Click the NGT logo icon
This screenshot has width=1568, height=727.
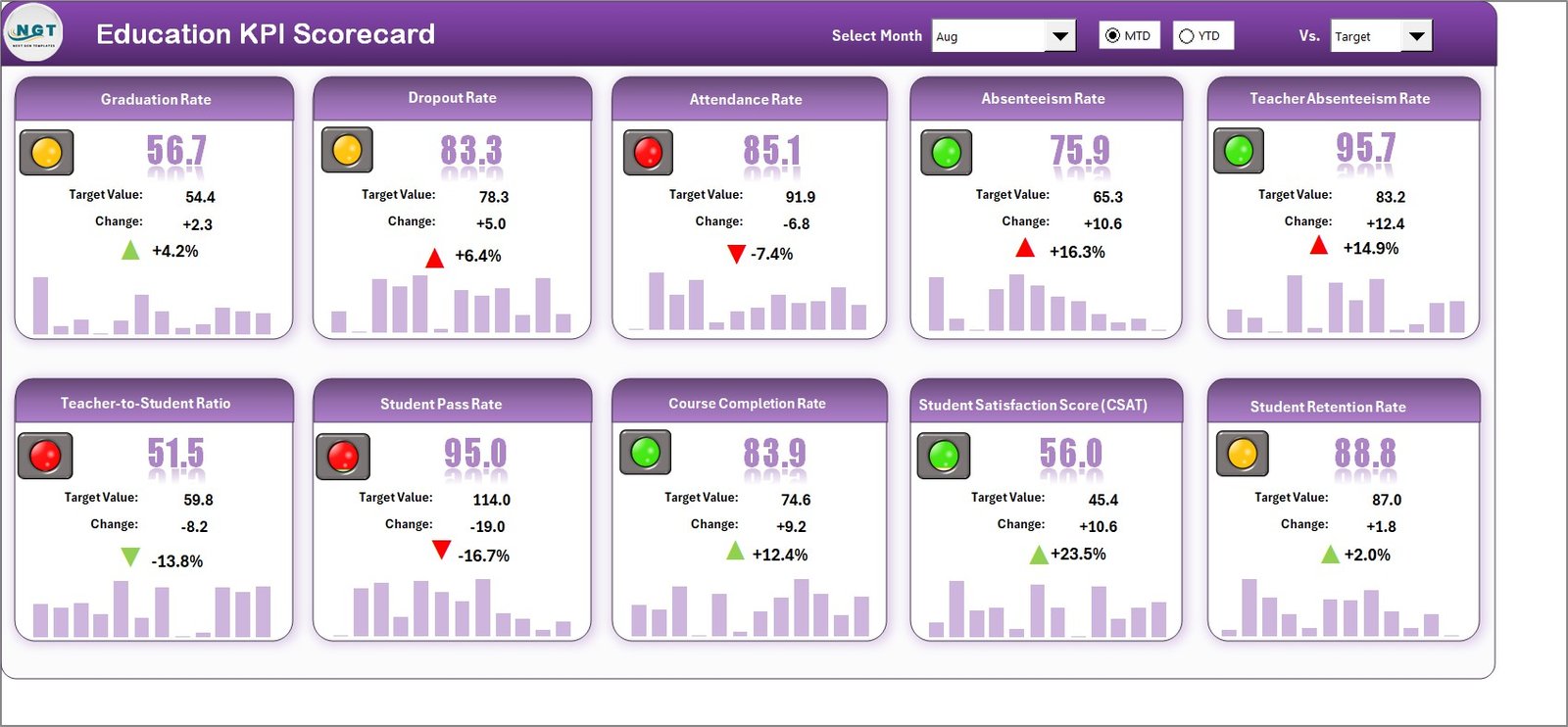point(34,33)
